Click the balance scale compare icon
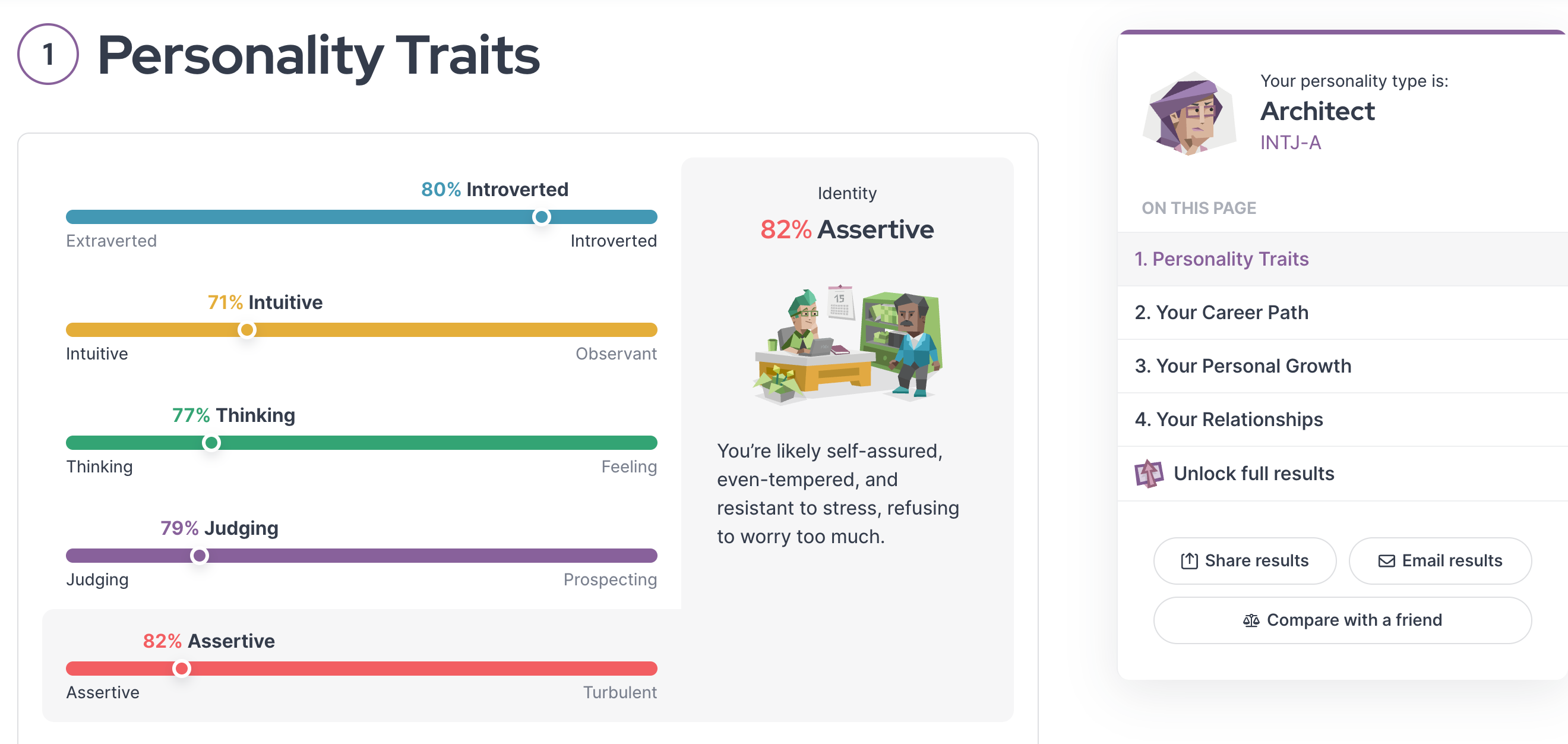 pyautogui.click(x=1251, y=620)
